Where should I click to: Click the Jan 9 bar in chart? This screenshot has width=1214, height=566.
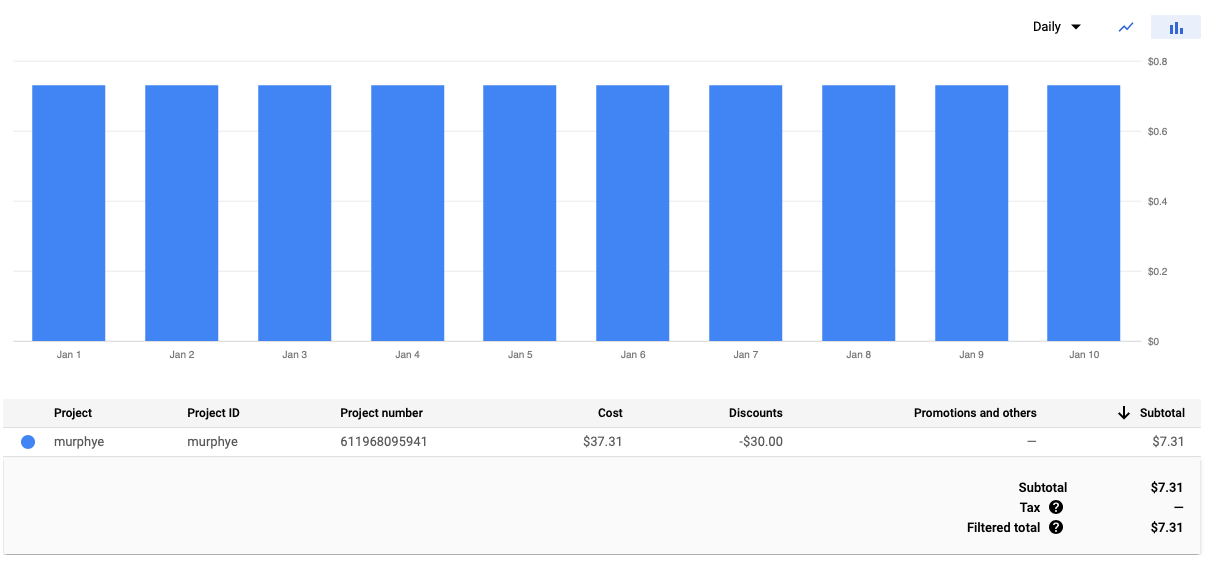pyautogui.click(x=971, y=213)
